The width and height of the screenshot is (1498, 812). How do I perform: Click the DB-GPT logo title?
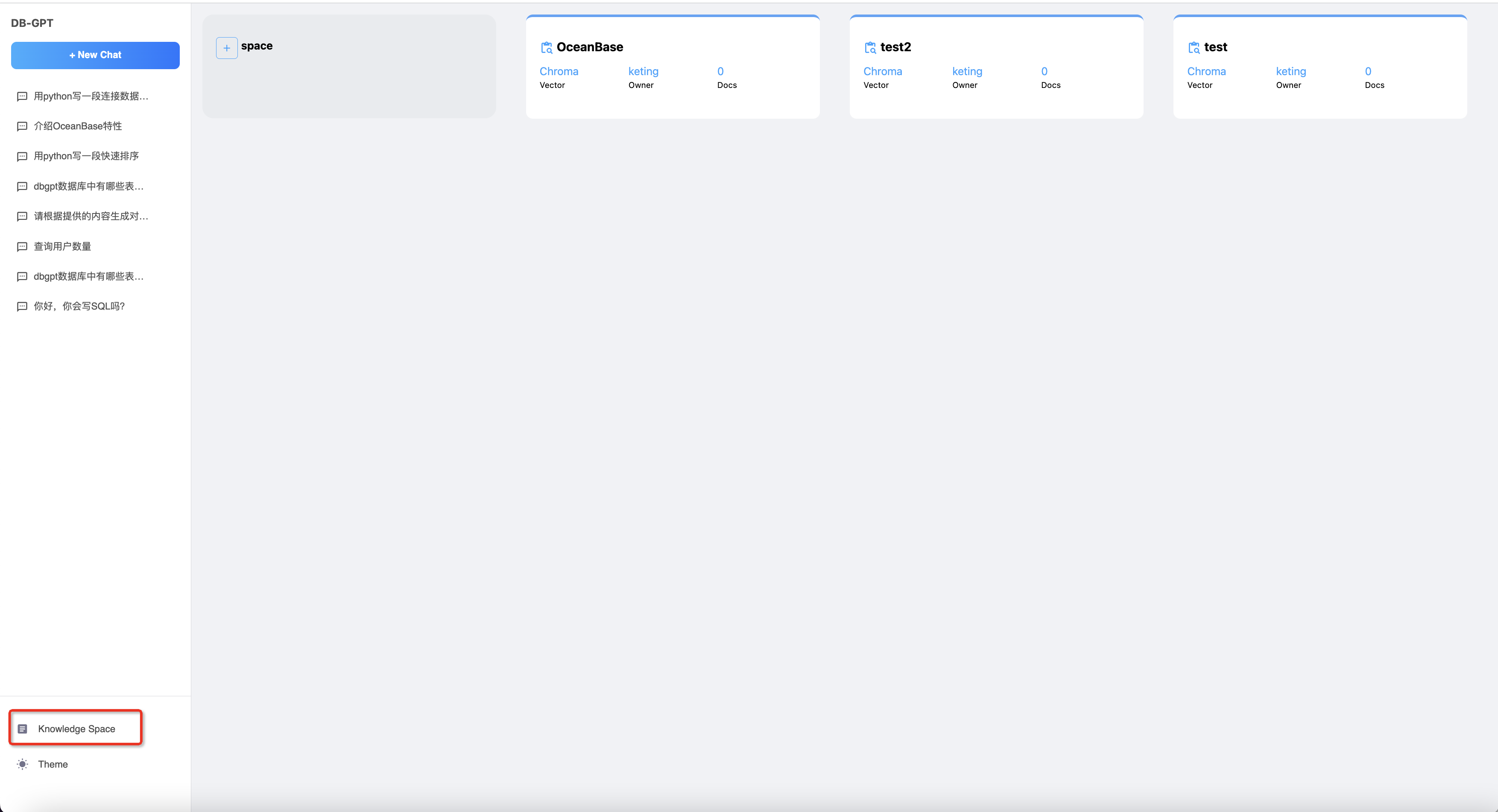[x=32, y=23]
